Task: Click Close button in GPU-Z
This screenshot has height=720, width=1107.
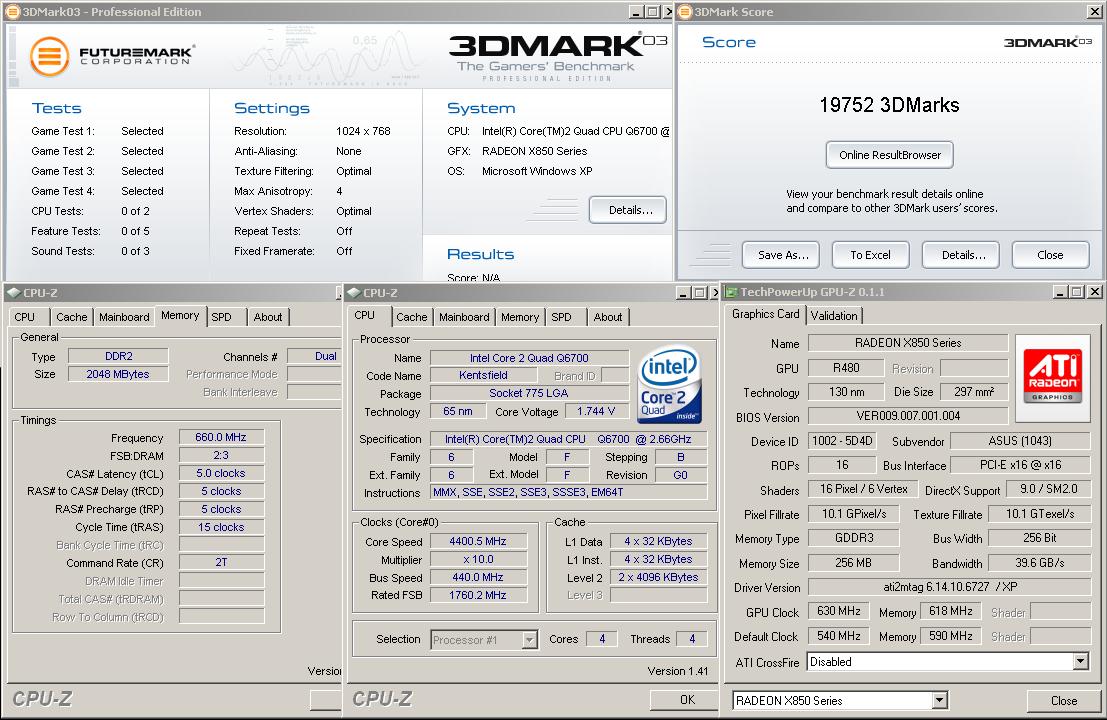Action: point(1064,700)
